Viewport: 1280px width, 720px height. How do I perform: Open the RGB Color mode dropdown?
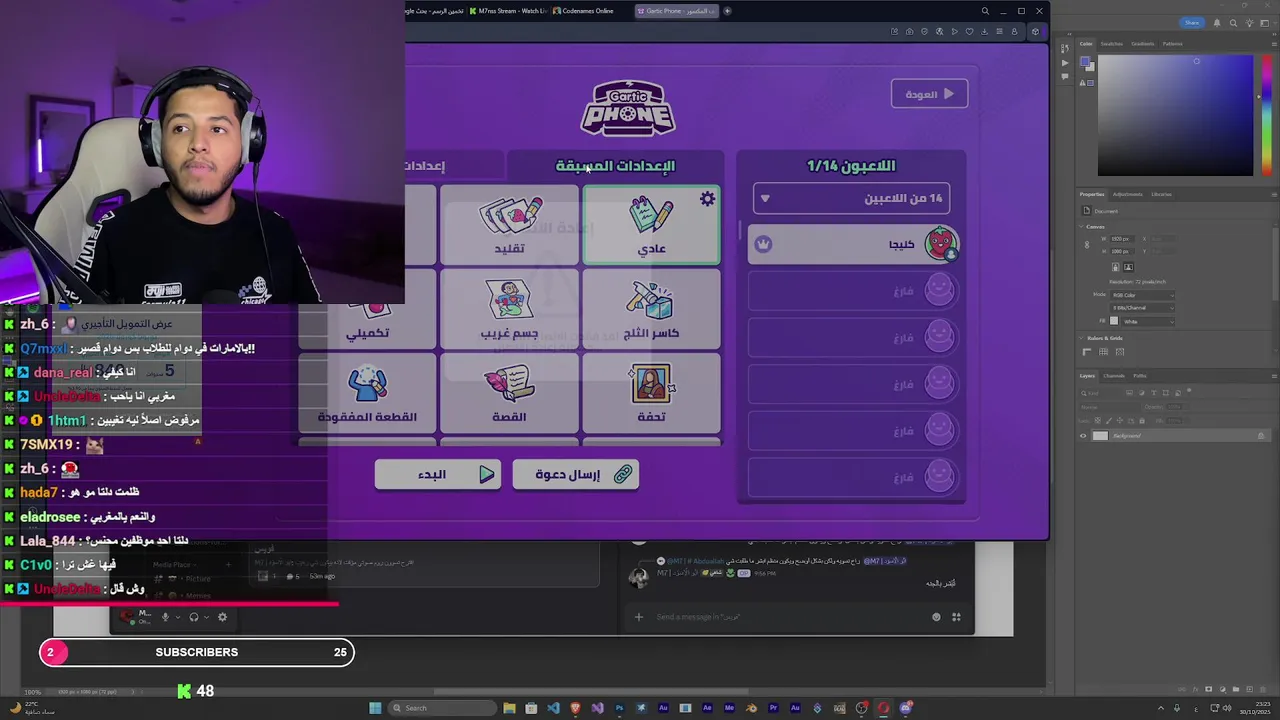[1140, 295]
